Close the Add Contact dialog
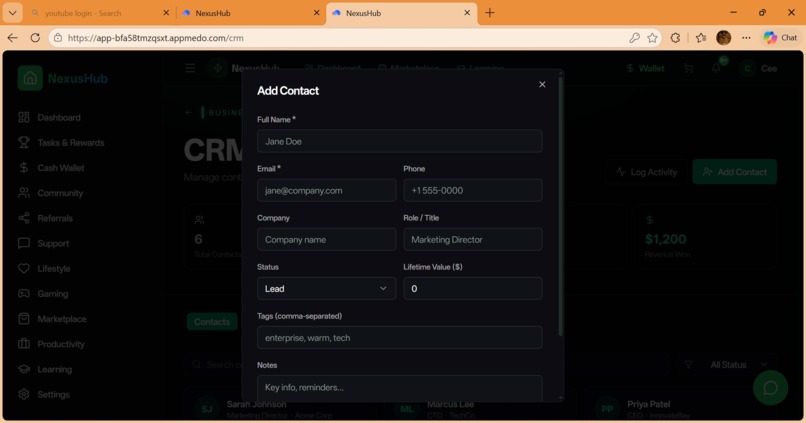The width and height of the screenshot is (806, 423). (x=542, y=84)
